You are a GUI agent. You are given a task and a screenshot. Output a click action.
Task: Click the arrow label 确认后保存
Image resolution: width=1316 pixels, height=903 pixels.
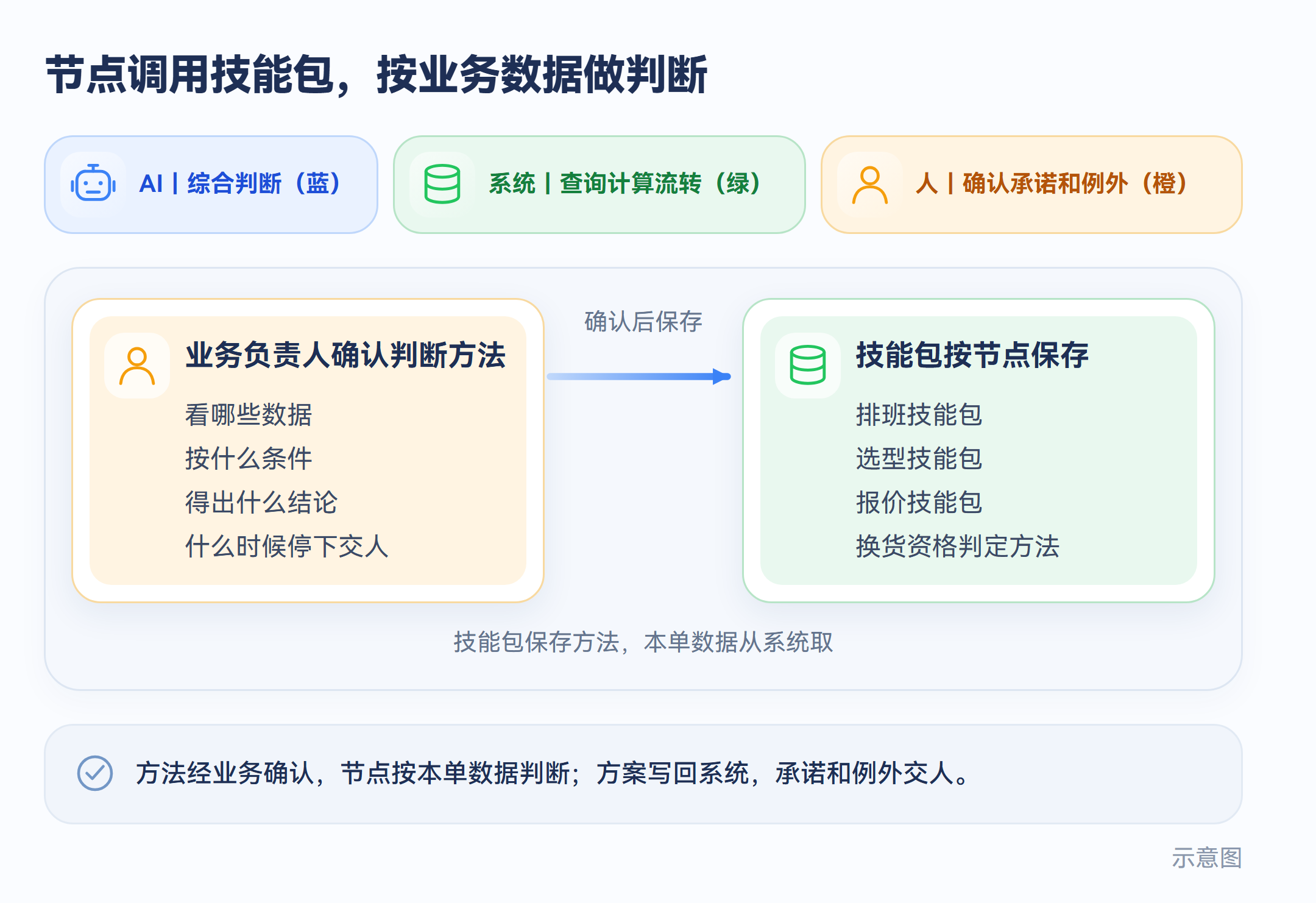[x=643, y=322]
